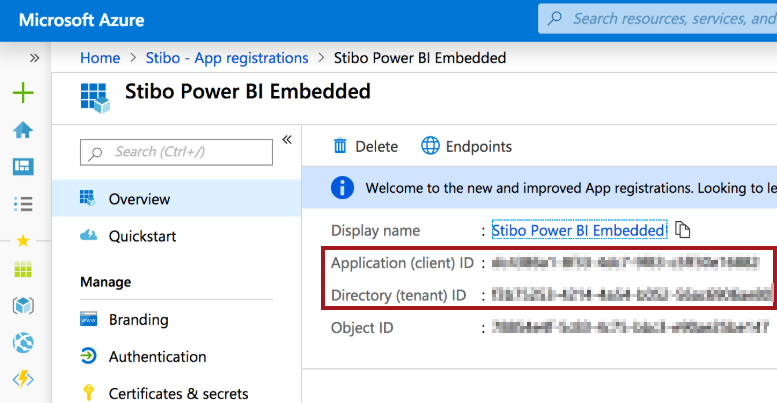Expand the left rail with double chevron
Screen dimensions: 777x403
coord(34,58)
